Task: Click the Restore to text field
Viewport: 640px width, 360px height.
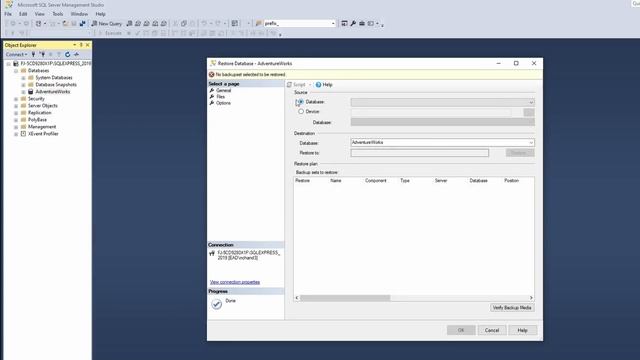Action: click(420, 153)
